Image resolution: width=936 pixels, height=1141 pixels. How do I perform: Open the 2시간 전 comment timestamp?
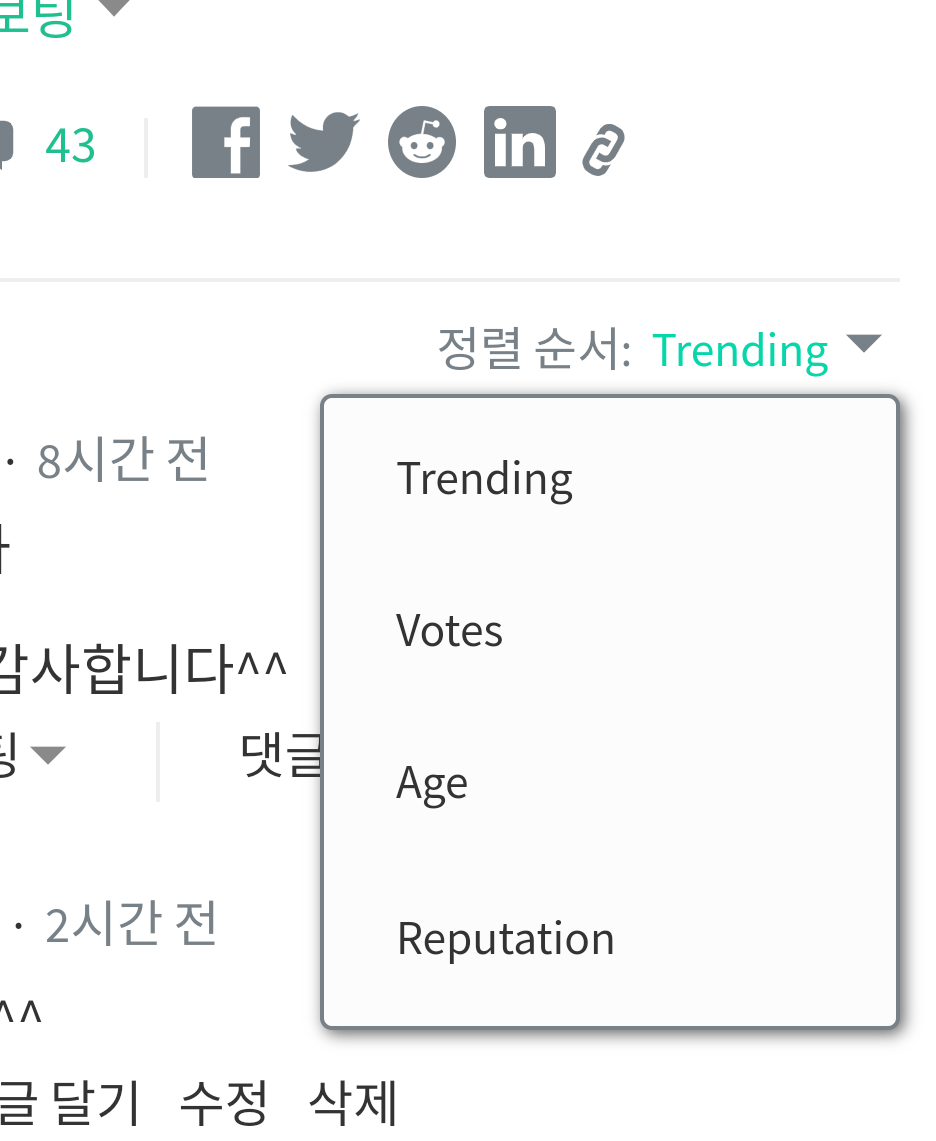click(x=131, y=926)
